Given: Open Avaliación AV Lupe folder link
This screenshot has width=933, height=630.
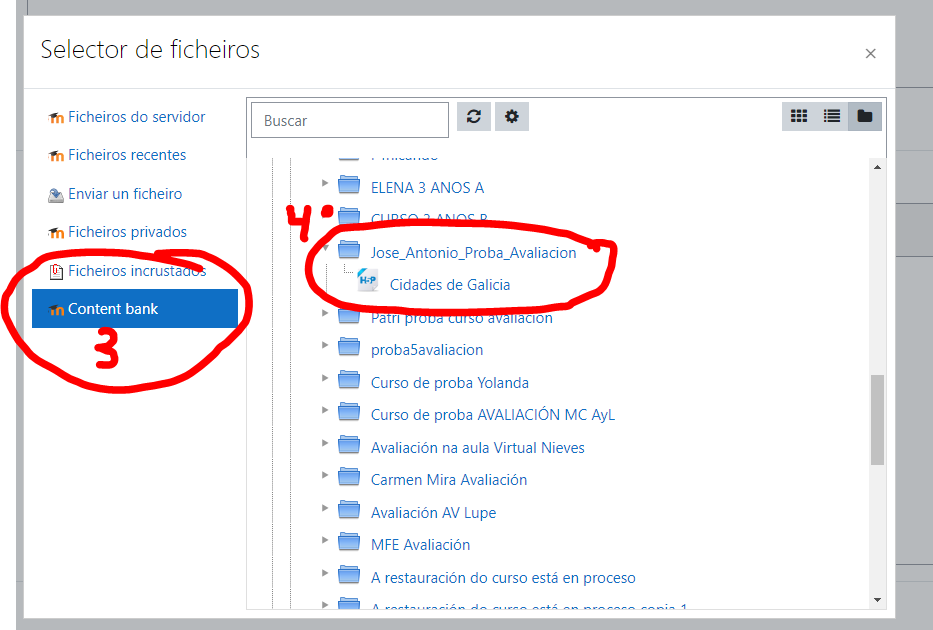Looking at the screenshot, I should click(x=433, y=513).
